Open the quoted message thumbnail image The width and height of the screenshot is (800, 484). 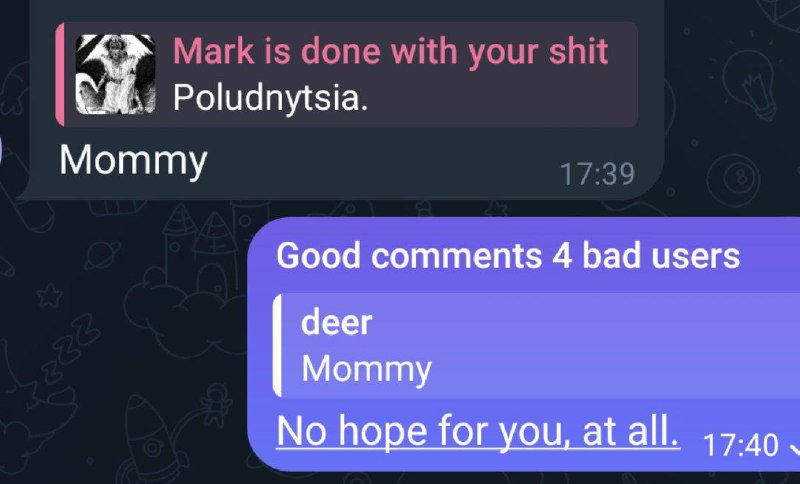pyautogui.click(x=115, y=74)
